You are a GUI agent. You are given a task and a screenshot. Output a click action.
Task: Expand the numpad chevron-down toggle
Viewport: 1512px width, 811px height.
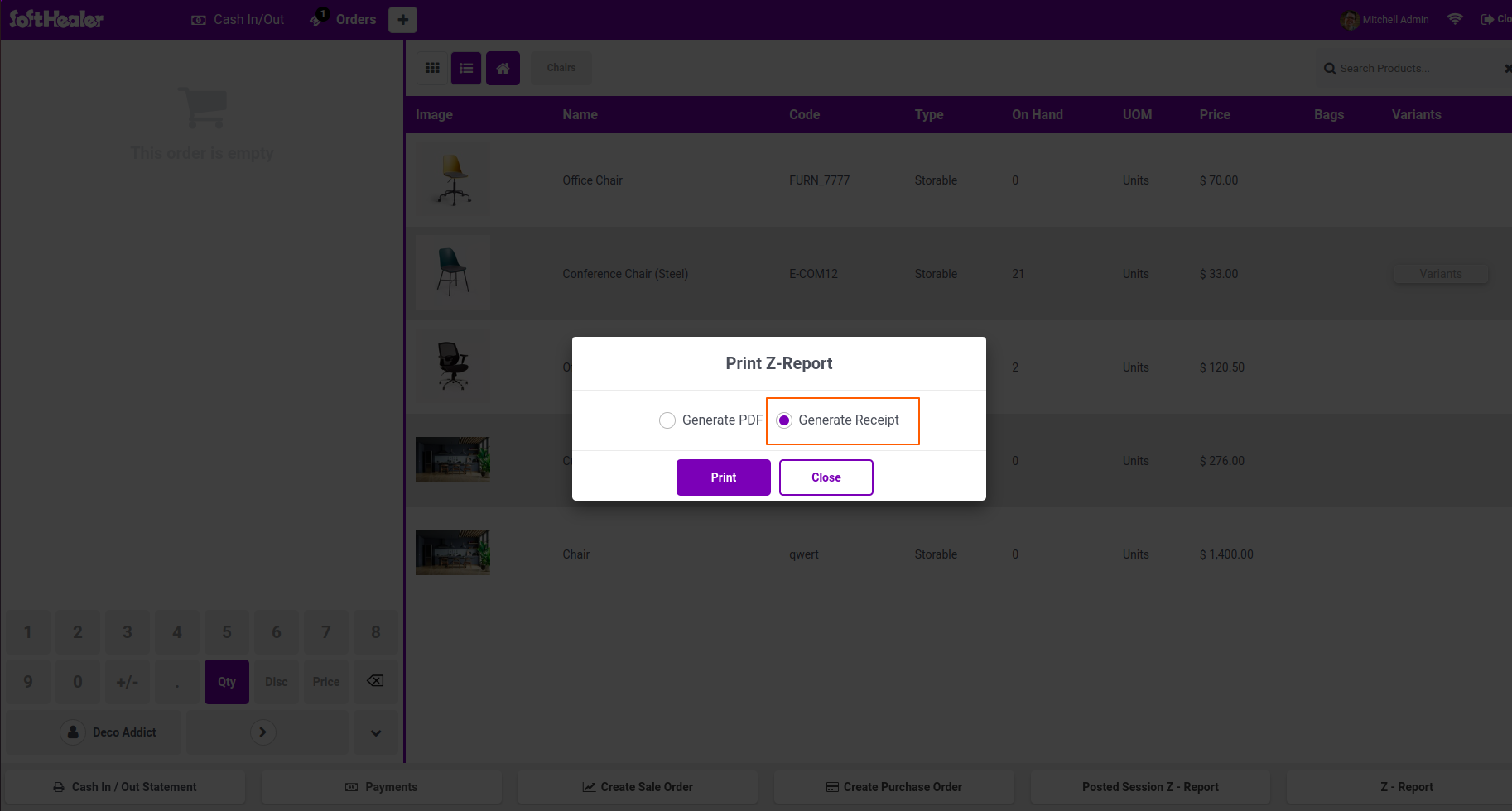tap(376, 732)
